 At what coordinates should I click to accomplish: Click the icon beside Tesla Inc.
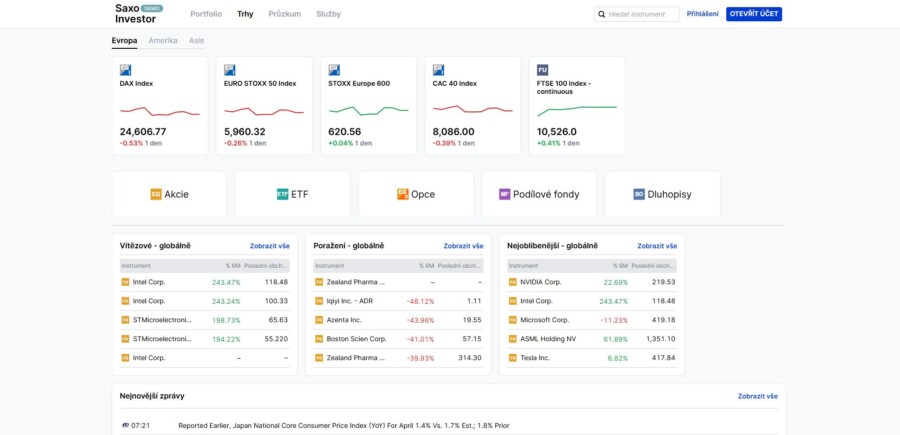click(x=513, y=358)
